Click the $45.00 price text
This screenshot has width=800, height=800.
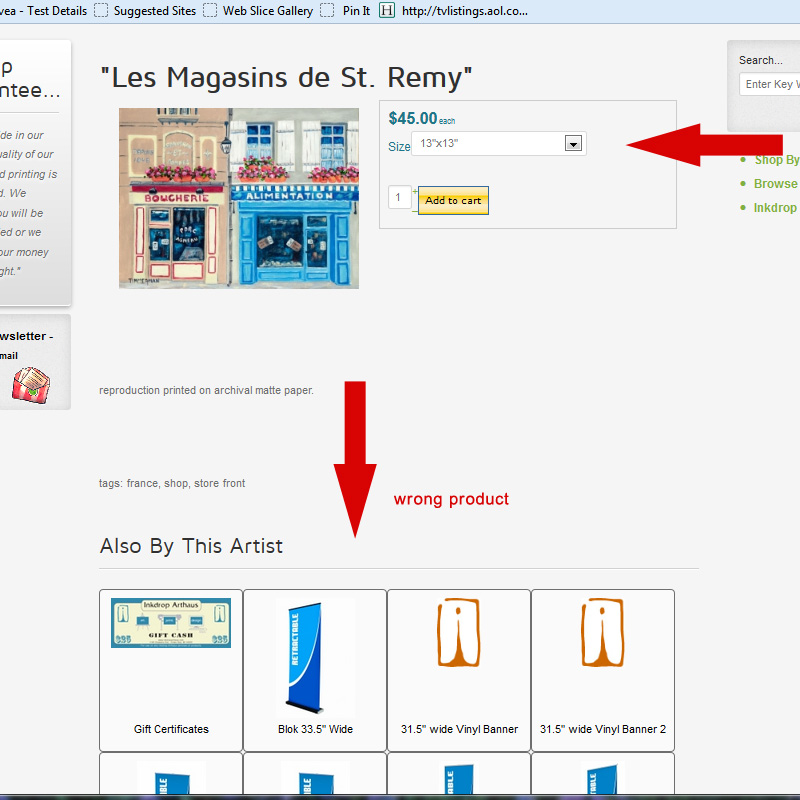(413, 118)
